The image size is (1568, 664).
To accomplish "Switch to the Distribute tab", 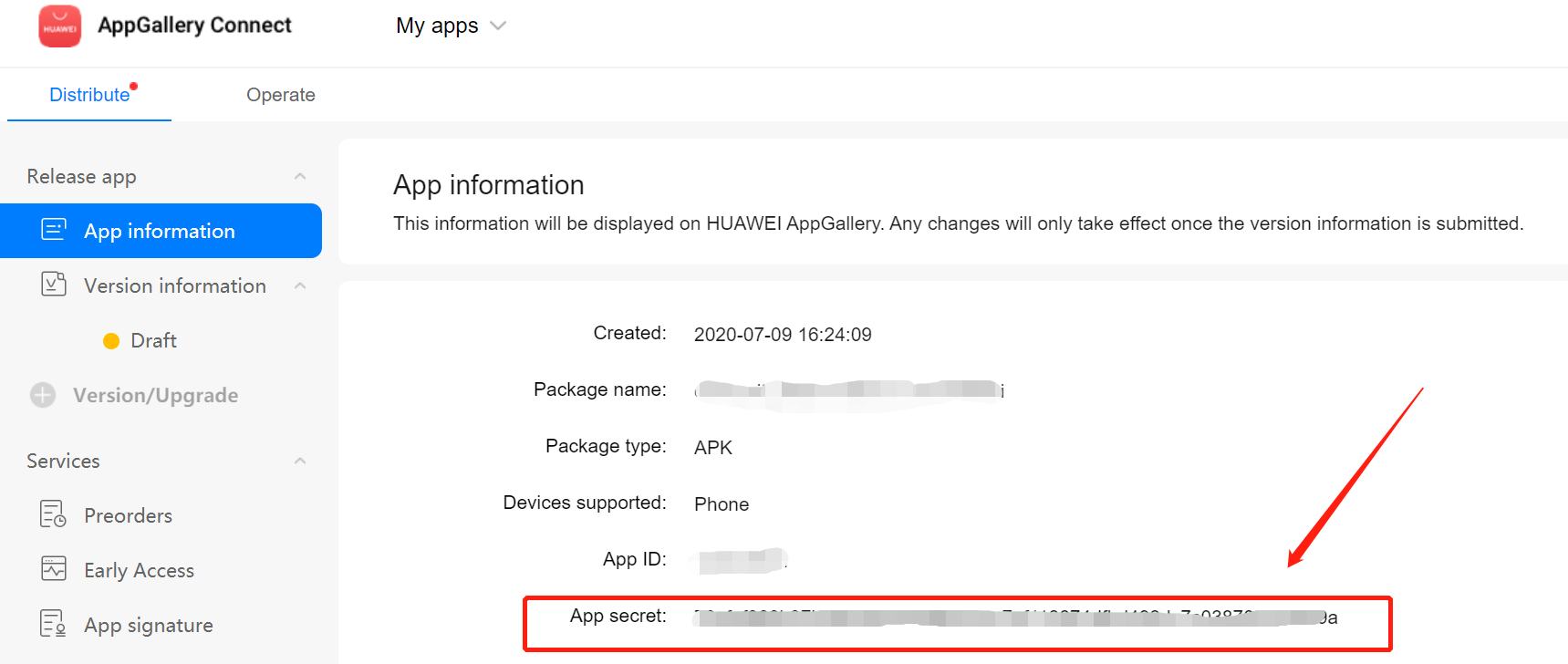I will pyautogui.click(x=89, y=95).
